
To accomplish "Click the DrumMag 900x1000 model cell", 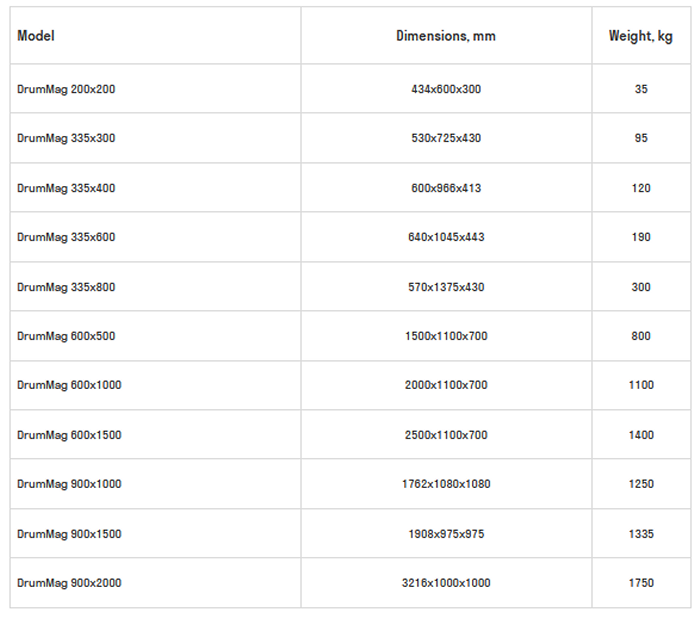I will [69, 484].
